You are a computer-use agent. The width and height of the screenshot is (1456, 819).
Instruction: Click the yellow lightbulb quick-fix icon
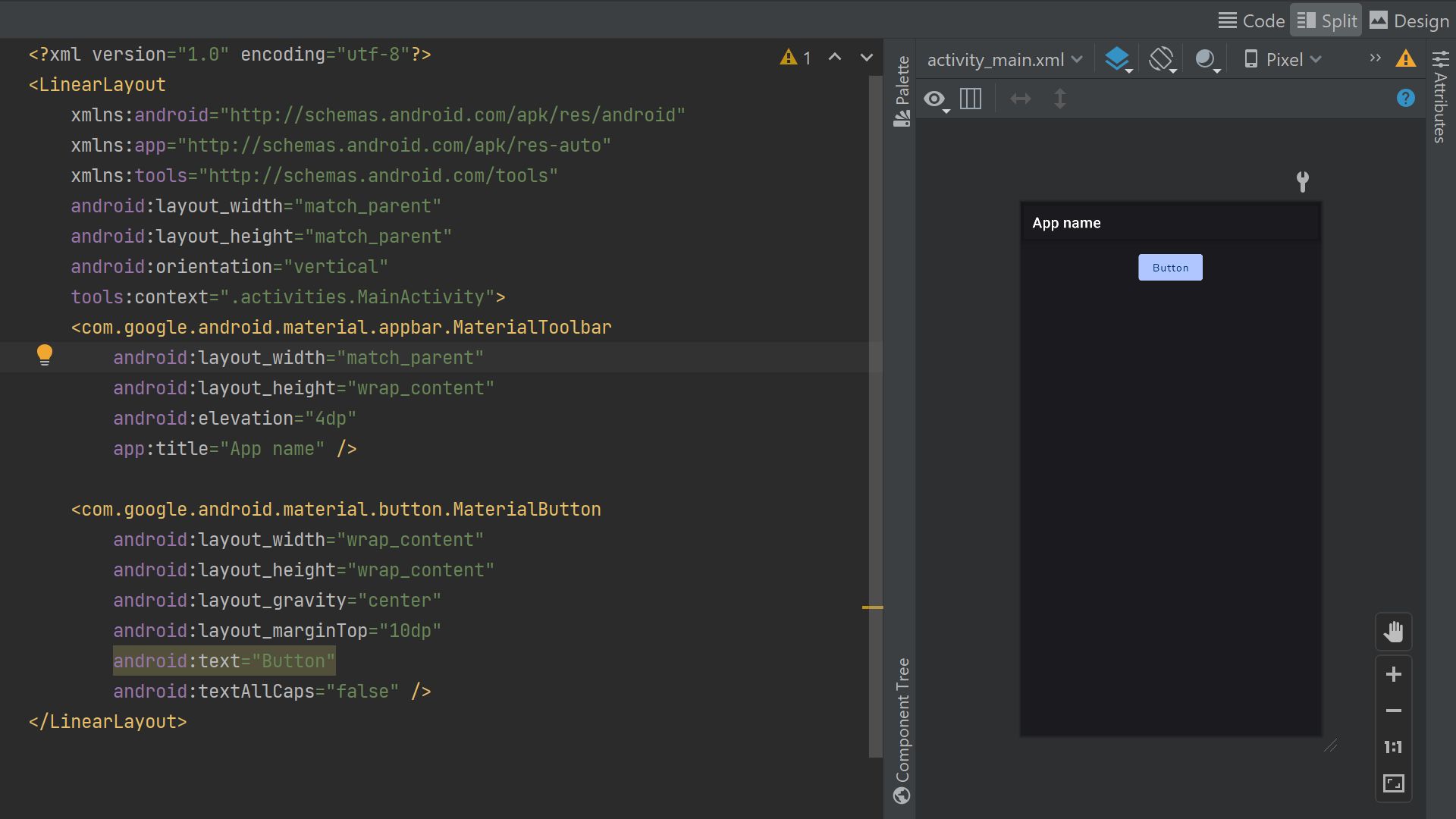point(45,355)
